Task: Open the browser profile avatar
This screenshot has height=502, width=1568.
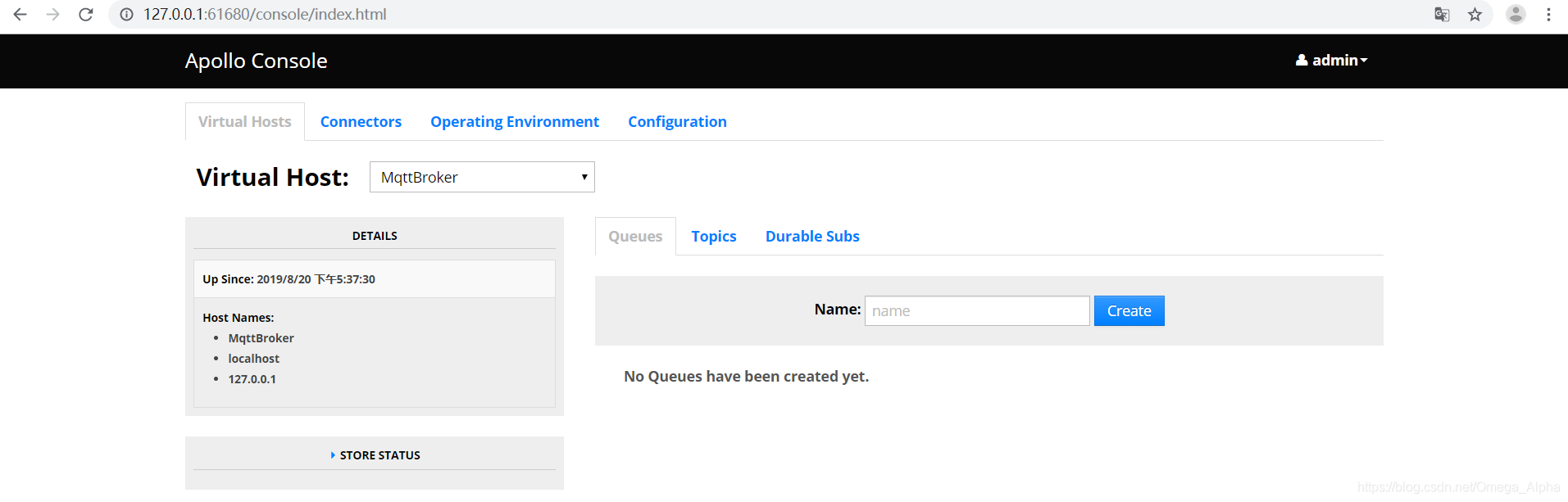Action: pyautogui.click(x=1516, y=15)
